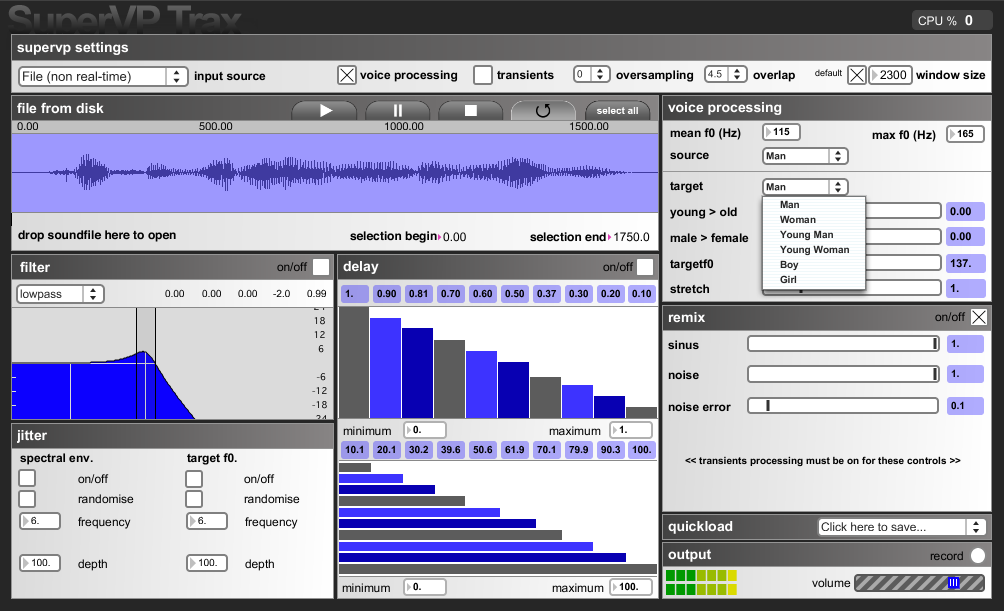Click the delay gain value 0.50
The image size is (1004, 611).
514,294
